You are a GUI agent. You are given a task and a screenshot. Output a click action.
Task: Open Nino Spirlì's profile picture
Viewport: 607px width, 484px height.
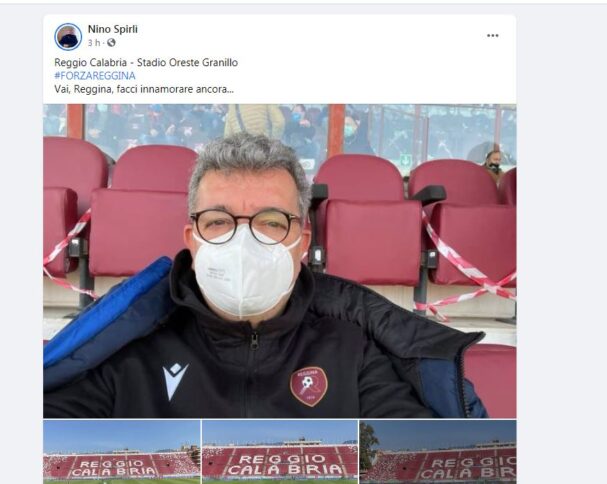pyautogui.click(x=68, y=36)
